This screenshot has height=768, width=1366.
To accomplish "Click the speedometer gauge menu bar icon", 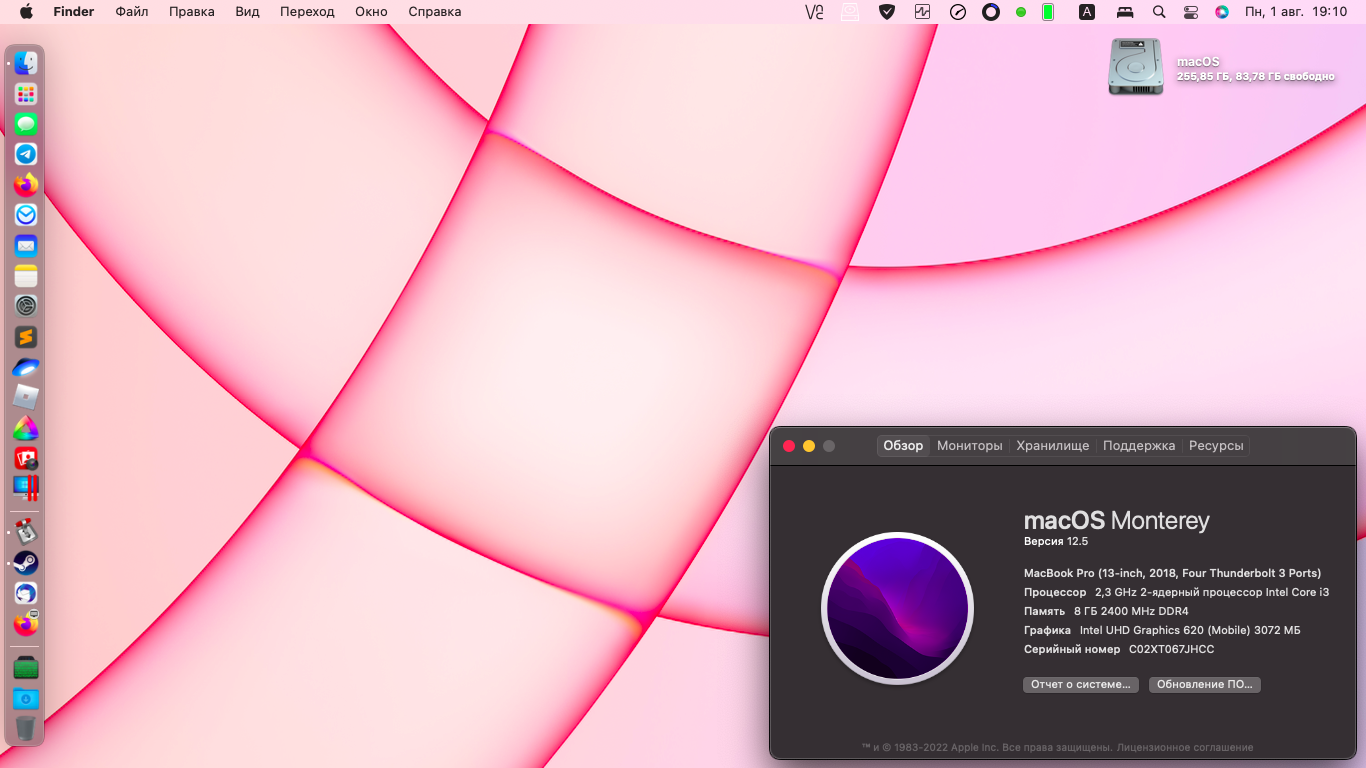I will coord(958,12).
